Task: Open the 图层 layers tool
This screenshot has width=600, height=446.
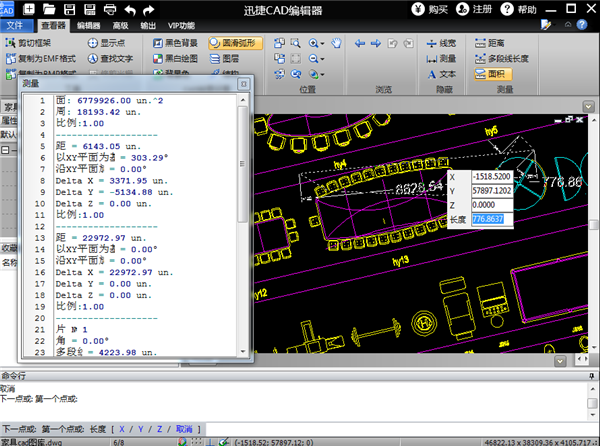Action: click(x=224, y=59)
